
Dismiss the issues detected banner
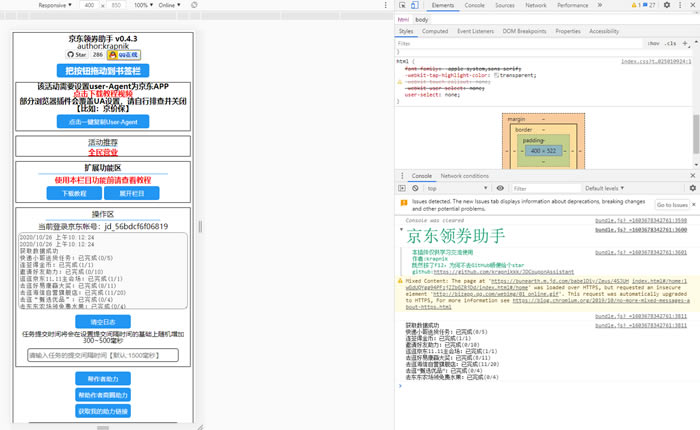694,205
